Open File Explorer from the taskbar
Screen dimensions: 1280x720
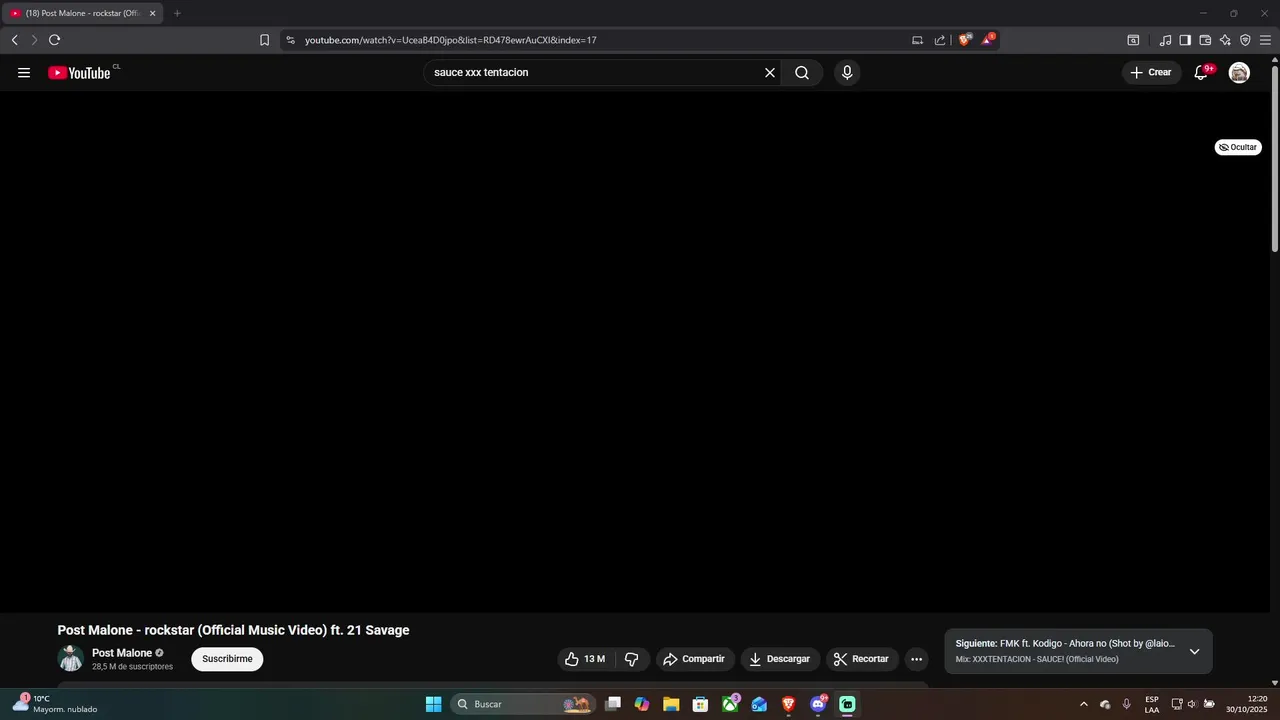pos(671,704)
